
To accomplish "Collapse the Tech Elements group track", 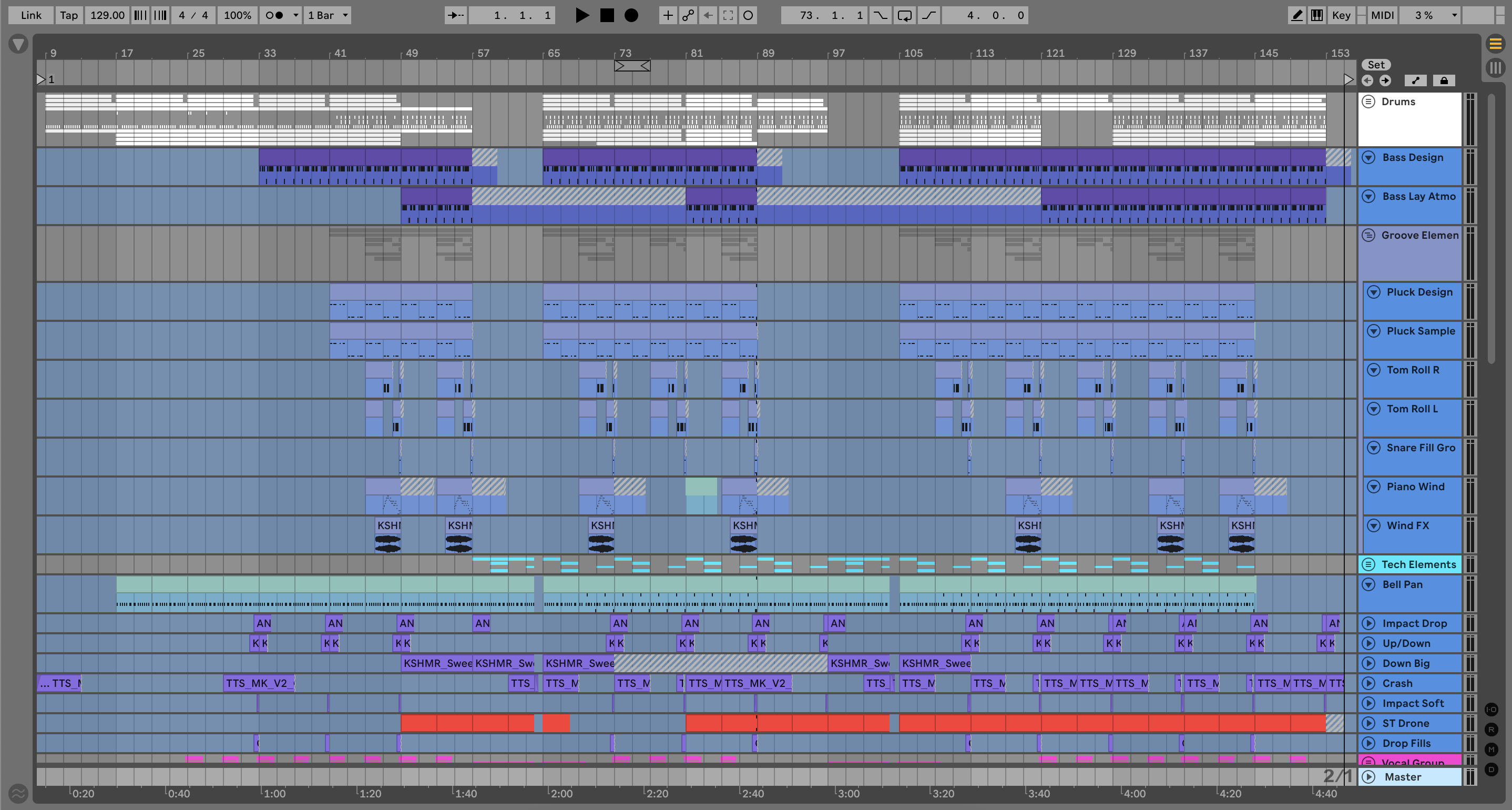I will tap(1369, 564).
